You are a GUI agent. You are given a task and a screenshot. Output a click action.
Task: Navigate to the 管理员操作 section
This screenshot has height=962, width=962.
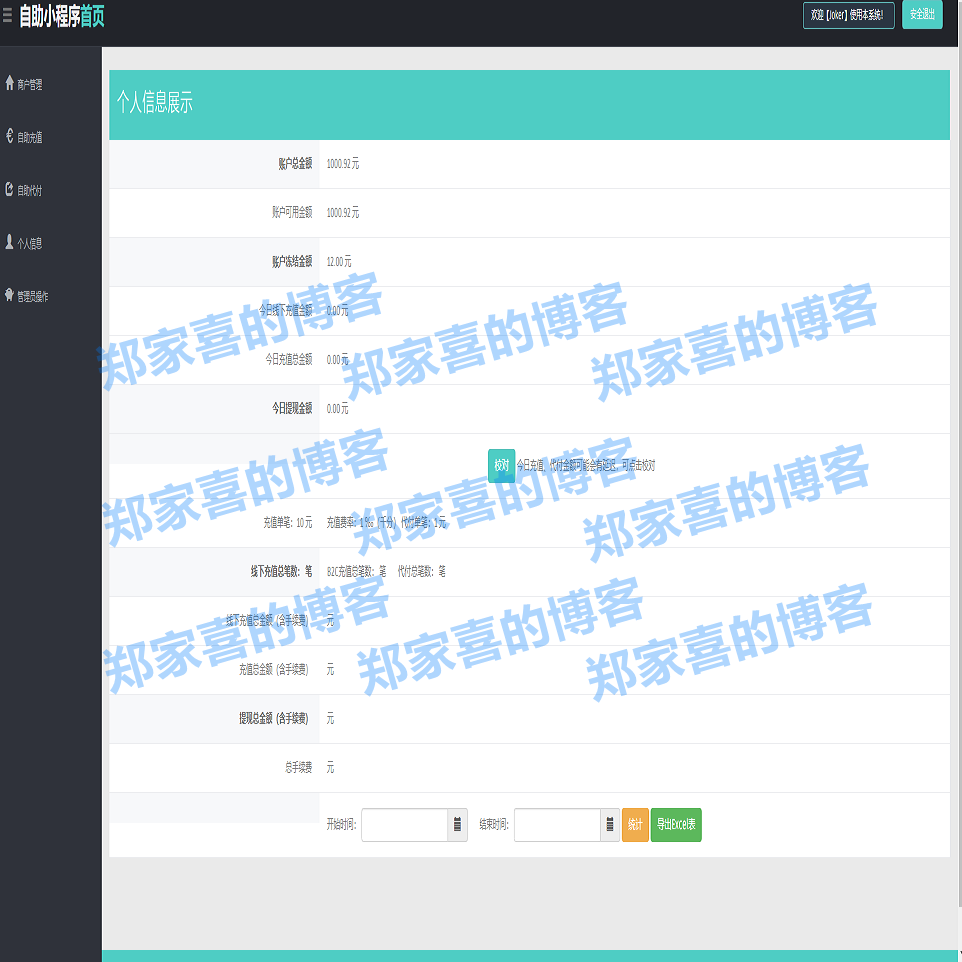(33, 295)
